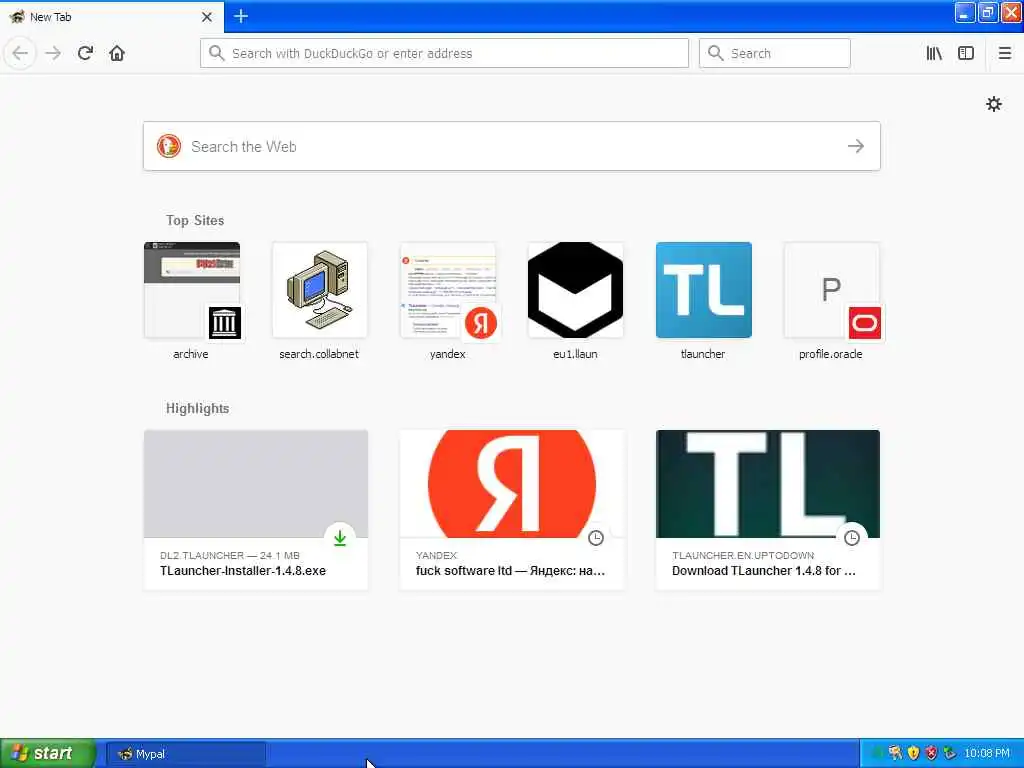Open the tlauncher top site tile
Image resolution: width=1024 pixels, height=768 pixels.
[703, 301]
